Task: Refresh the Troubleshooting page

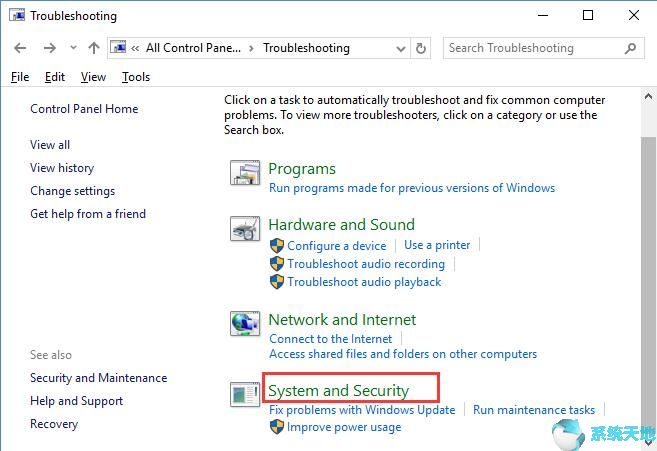Action: click(421, 48)
